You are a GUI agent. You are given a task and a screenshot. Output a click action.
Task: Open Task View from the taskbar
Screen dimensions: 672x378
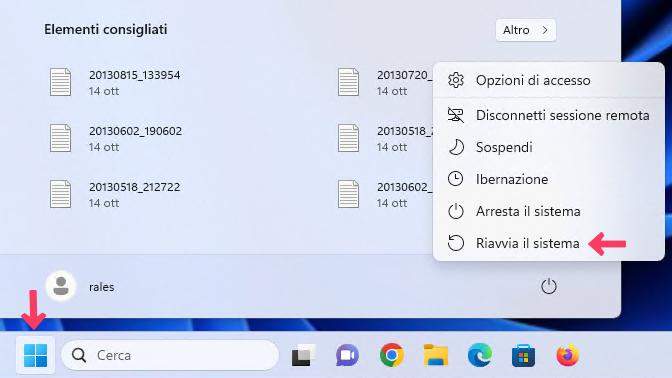point(303,355)
